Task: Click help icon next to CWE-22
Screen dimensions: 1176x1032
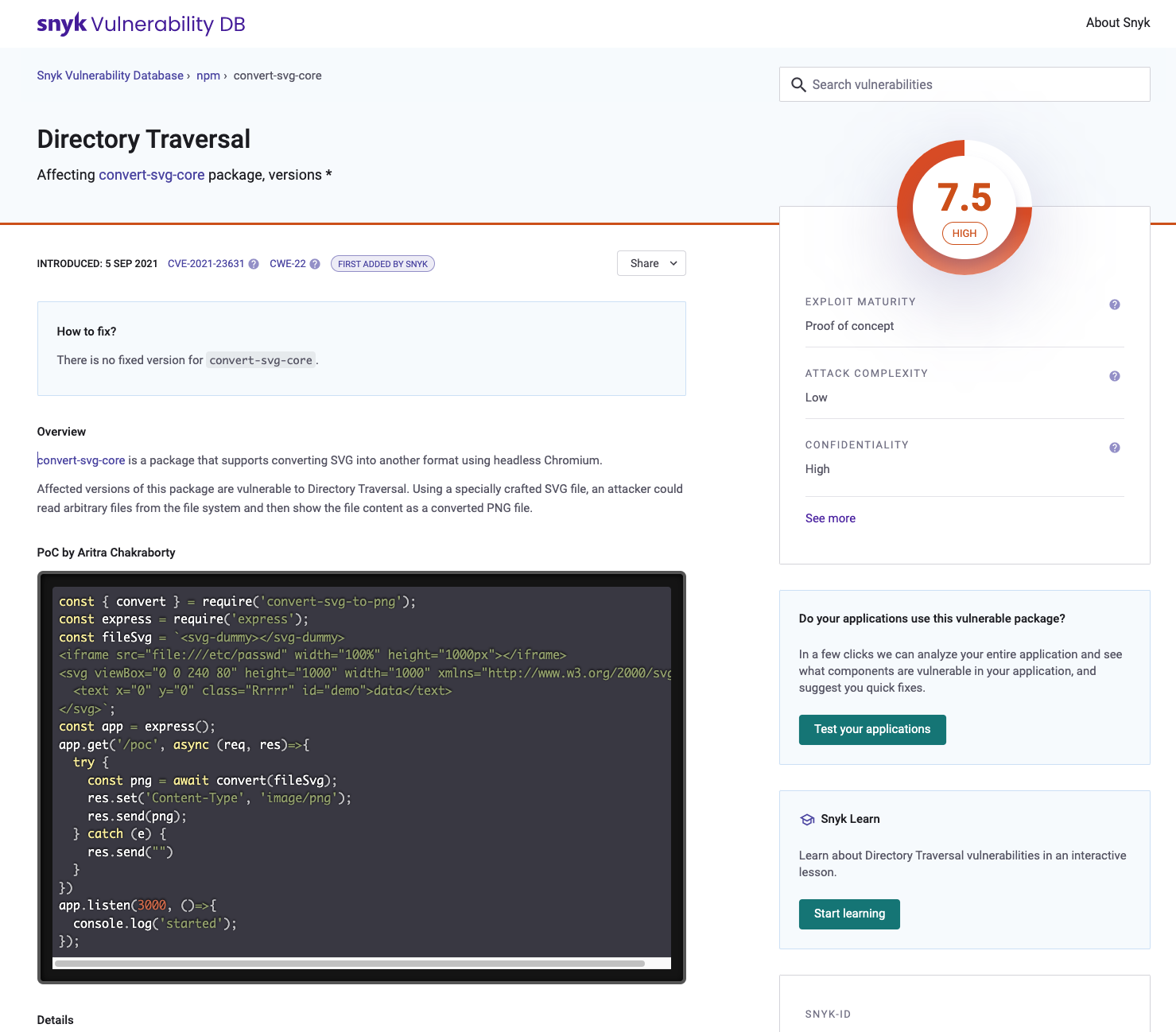Action: (315, 264)
